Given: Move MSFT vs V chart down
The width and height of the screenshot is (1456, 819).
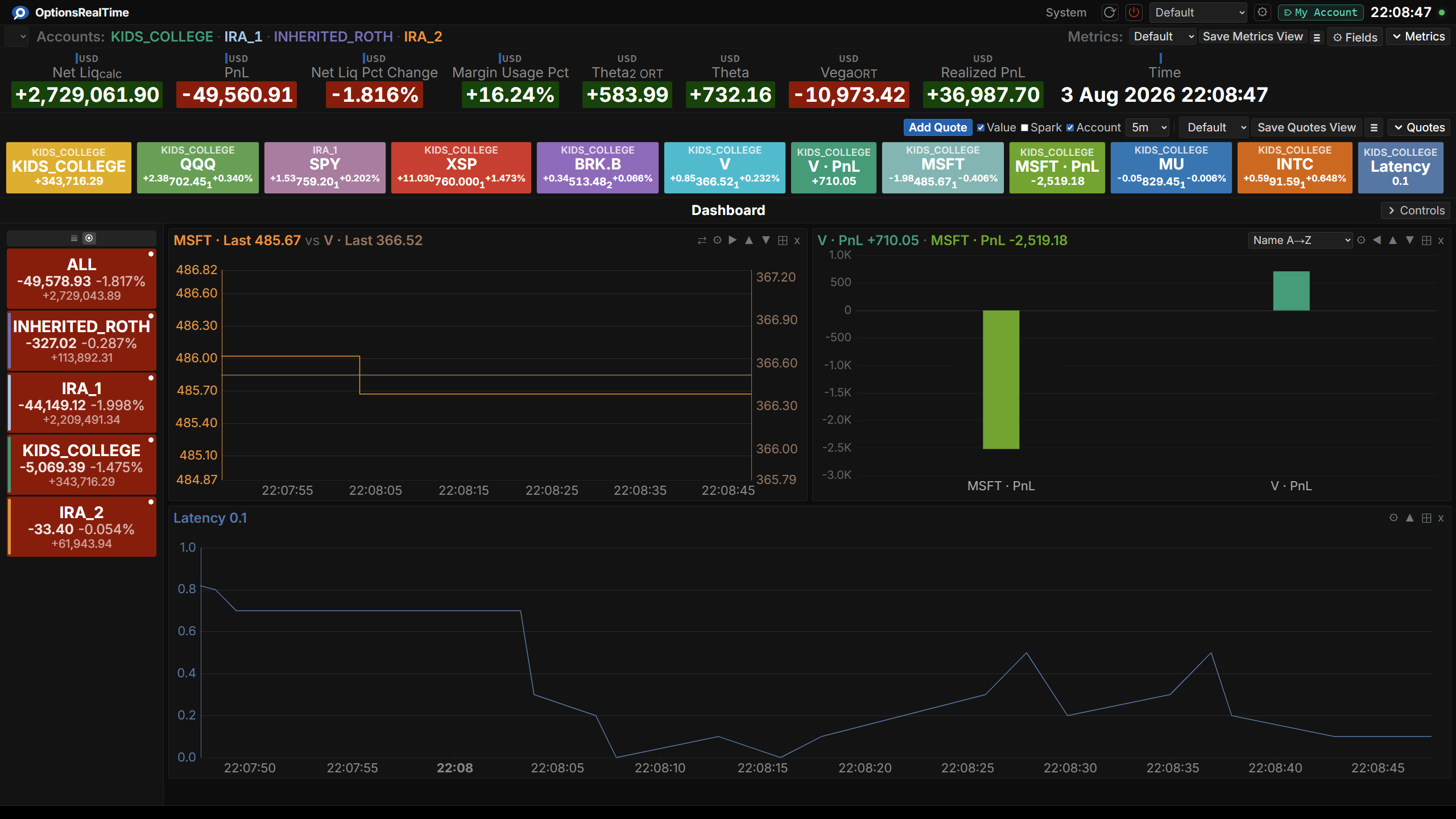Looking at the screenshot, I should click(x=766, y=241).
